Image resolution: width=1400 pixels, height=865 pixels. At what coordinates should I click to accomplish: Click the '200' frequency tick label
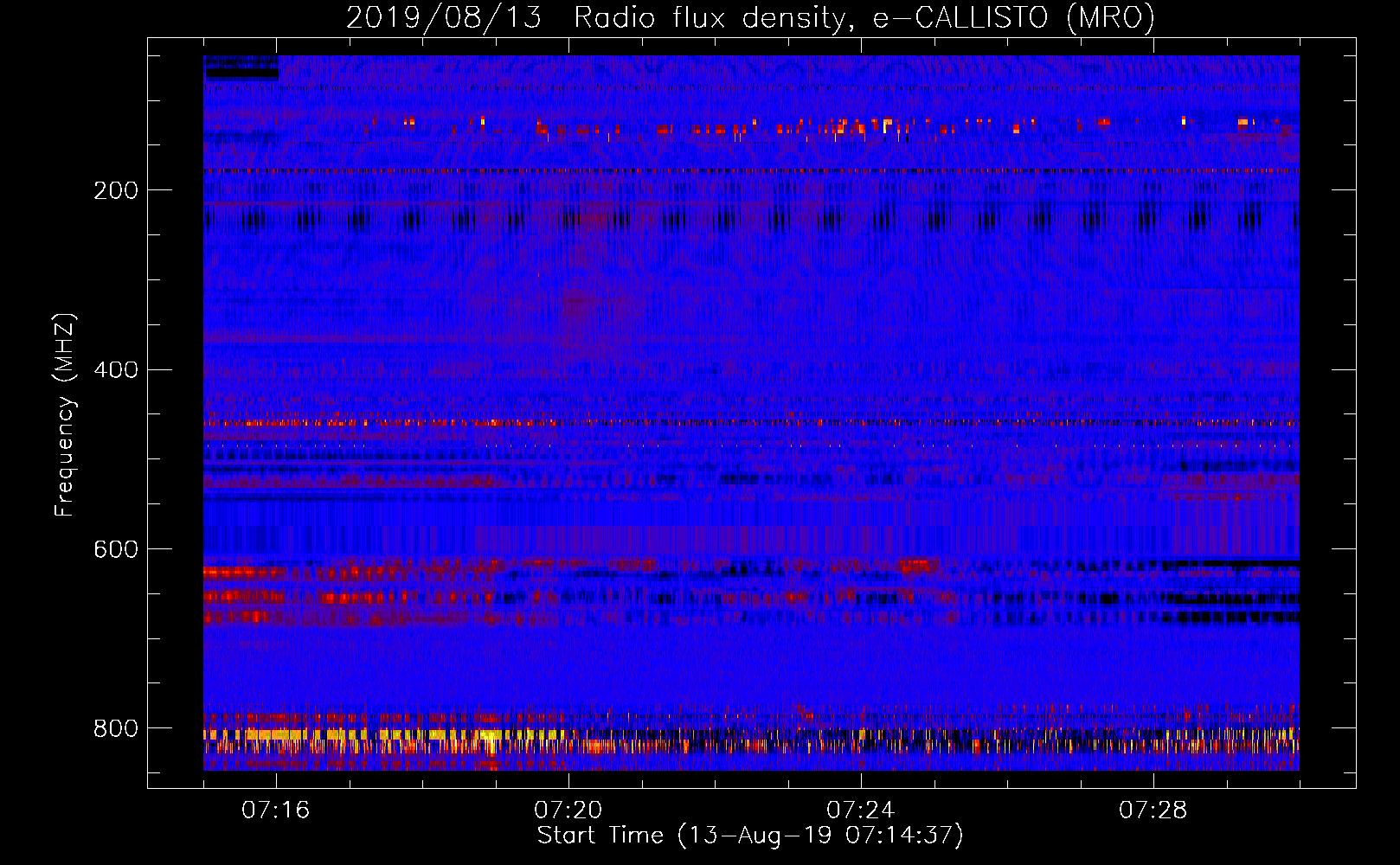[116, 190]
